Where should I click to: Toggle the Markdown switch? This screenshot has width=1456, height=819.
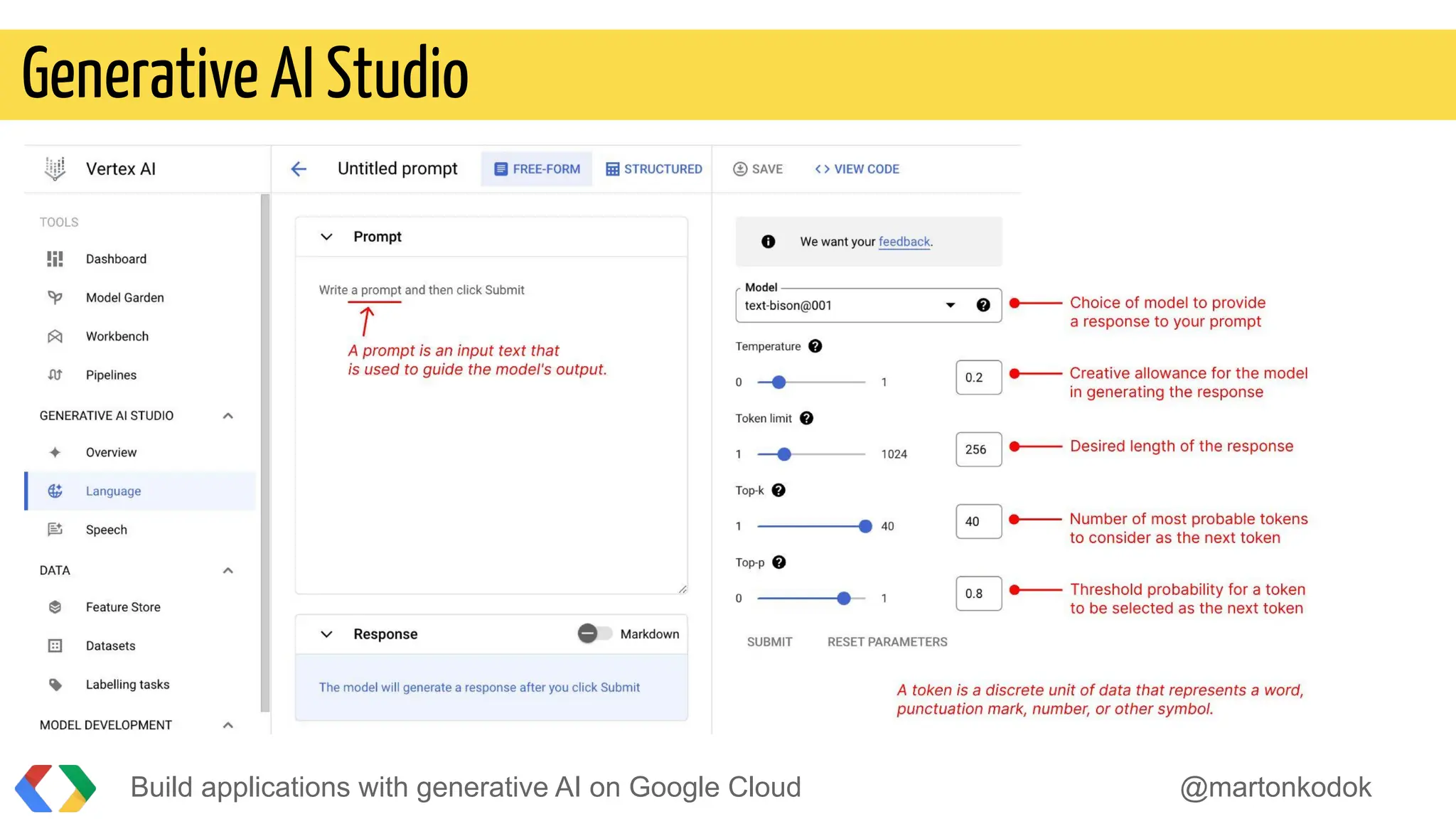[x=594, y=633]
